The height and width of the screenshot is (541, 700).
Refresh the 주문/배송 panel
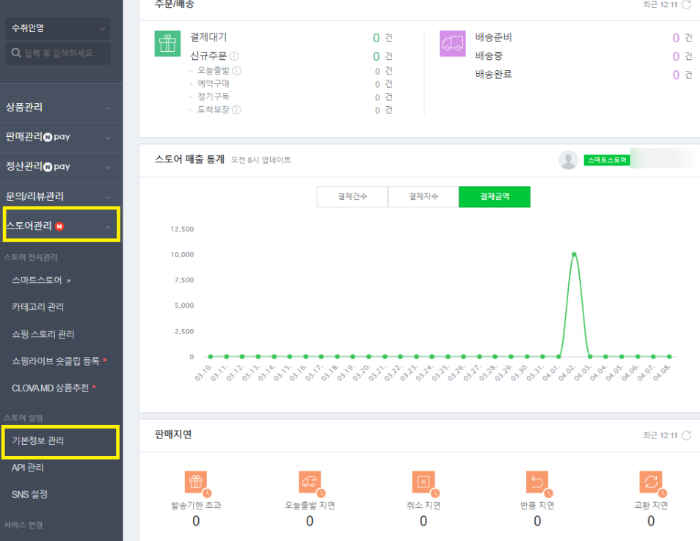pos(686,4)
